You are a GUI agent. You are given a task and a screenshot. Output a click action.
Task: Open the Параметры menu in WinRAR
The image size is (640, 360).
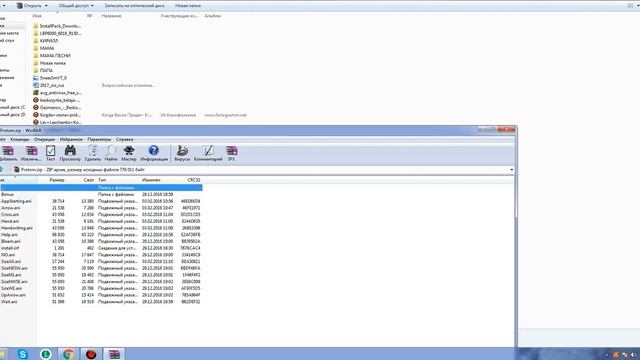coord(99,140)
